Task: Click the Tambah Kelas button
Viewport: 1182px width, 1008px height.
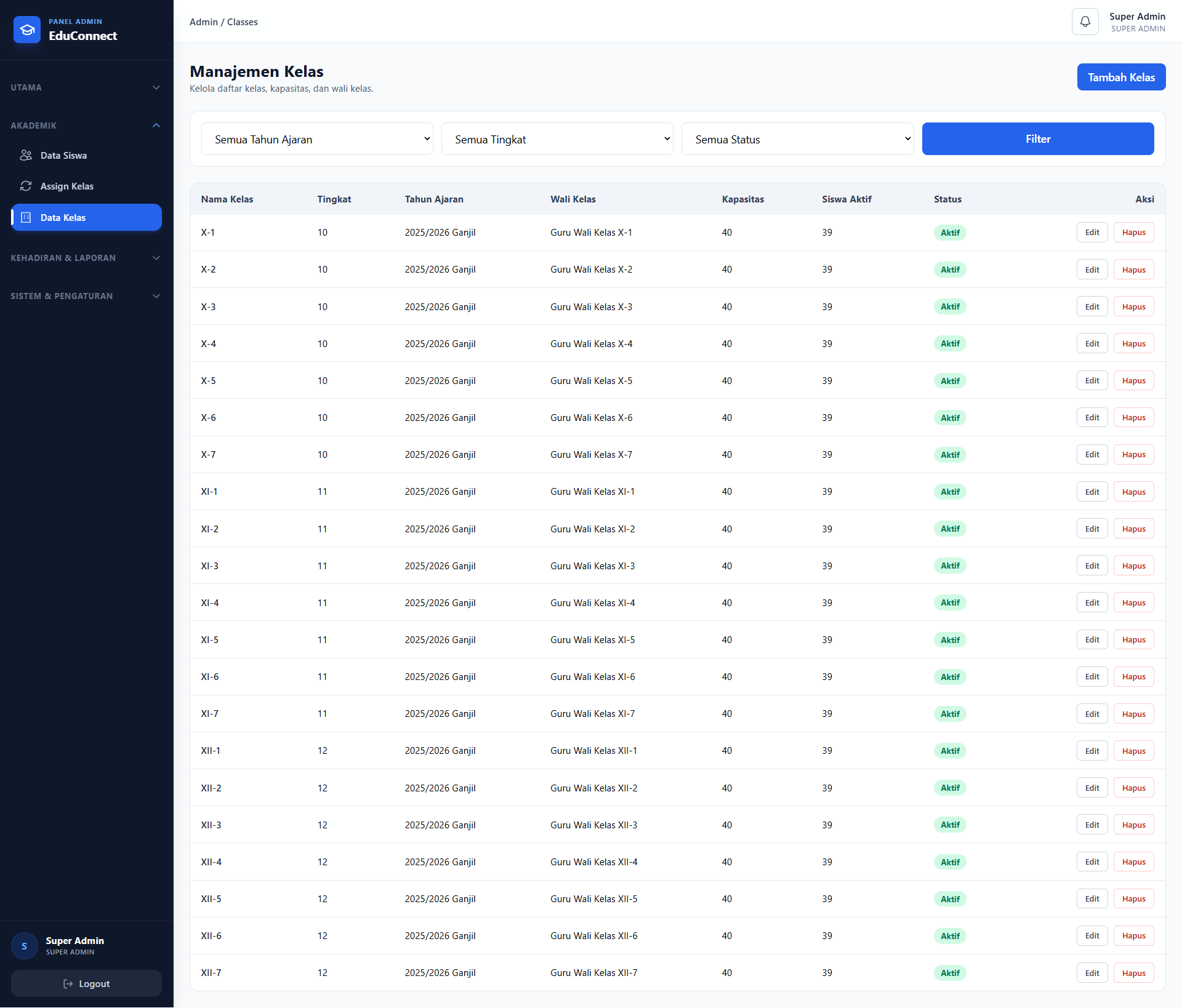Action: tap(1121, 77)
